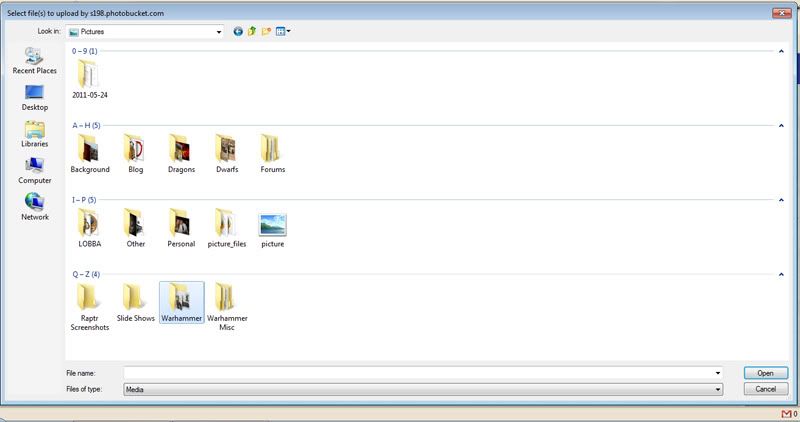Open the Files of type Media dropdown
Image resolution: width=800 pixels, height=422 pixels.
(x=423, y=389)
